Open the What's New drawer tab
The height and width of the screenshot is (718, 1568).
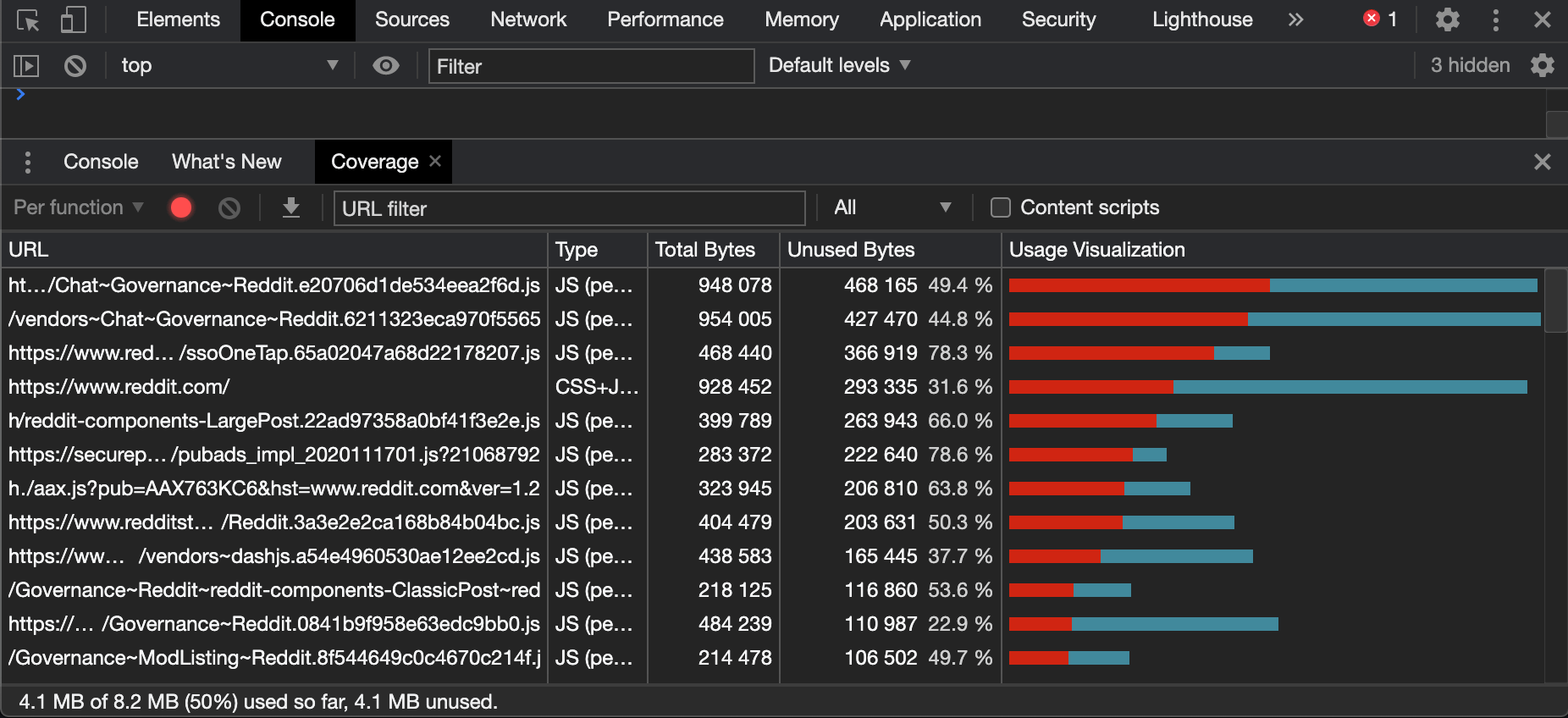227,162
